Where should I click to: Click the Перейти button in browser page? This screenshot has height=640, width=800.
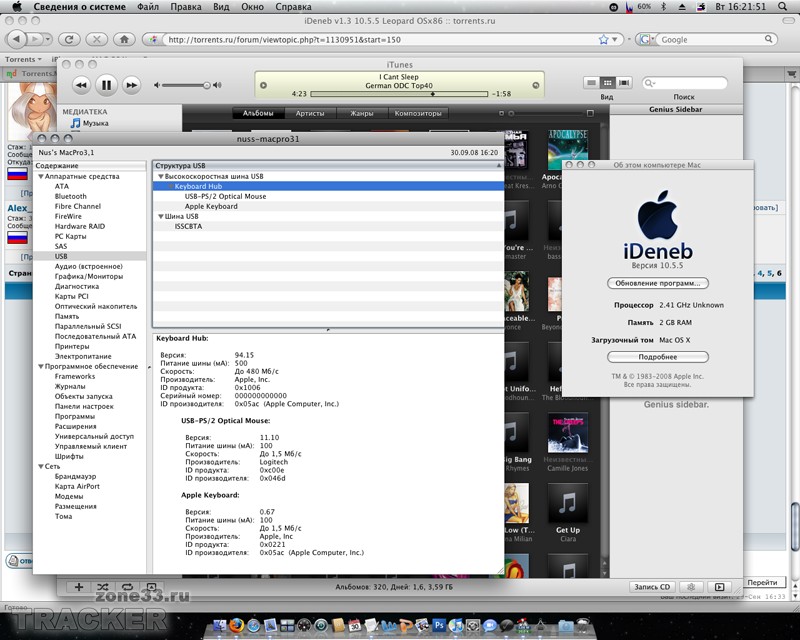coord(762,582)
